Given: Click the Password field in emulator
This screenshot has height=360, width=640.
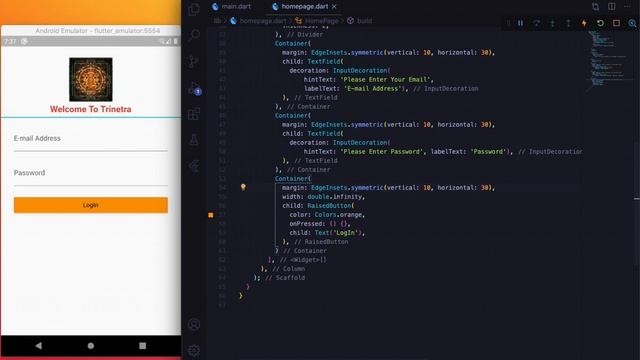Looking at the screenshot, I should (x=91, y=174).
